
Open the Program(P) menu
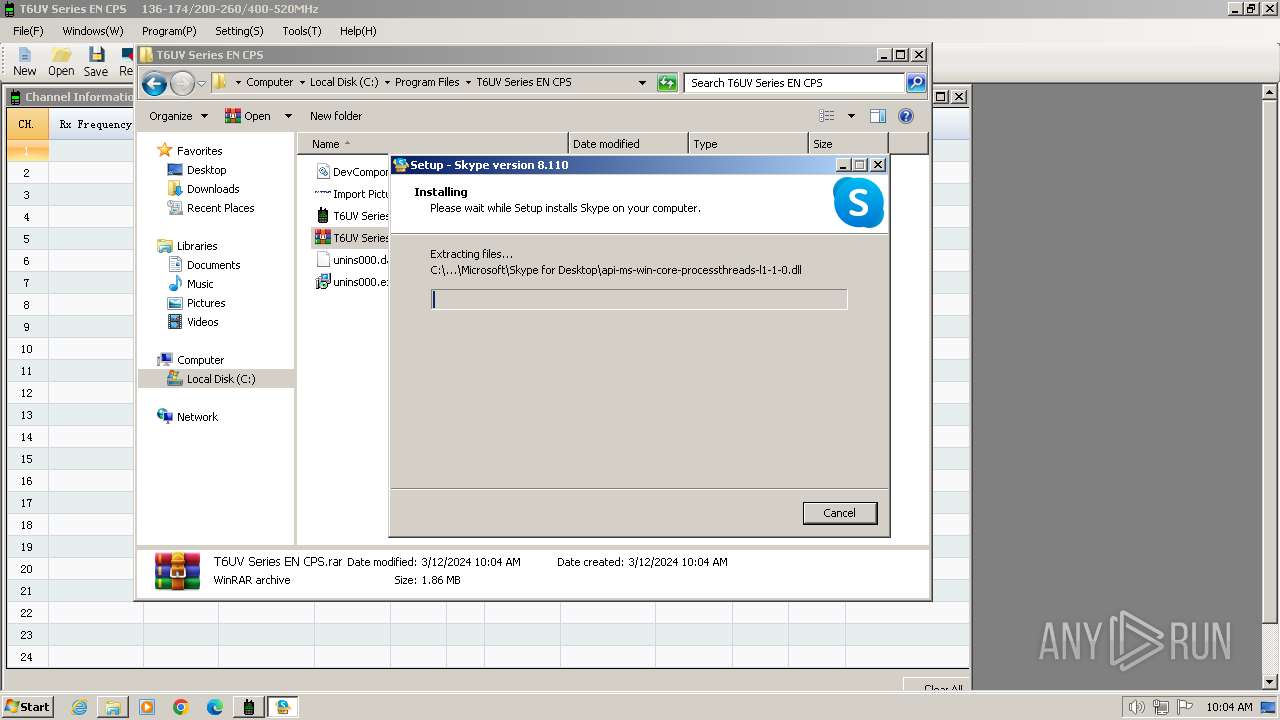169,31
